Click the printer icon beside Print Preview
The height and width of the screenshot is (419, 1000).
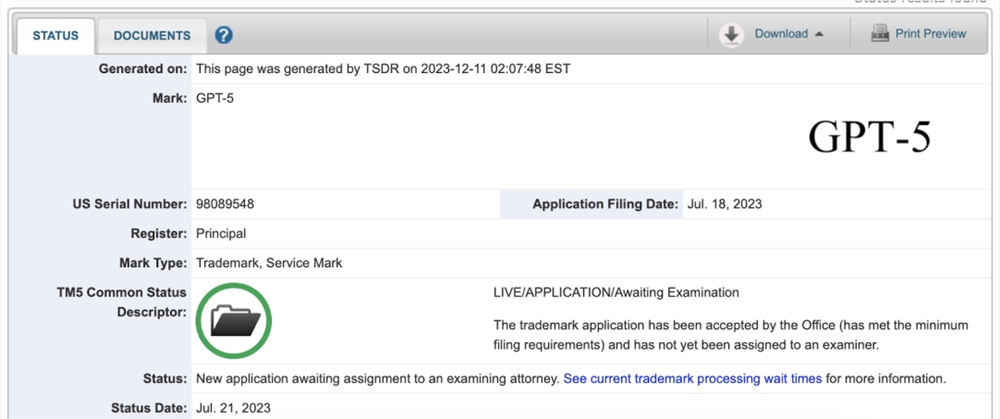pos(880,34)
